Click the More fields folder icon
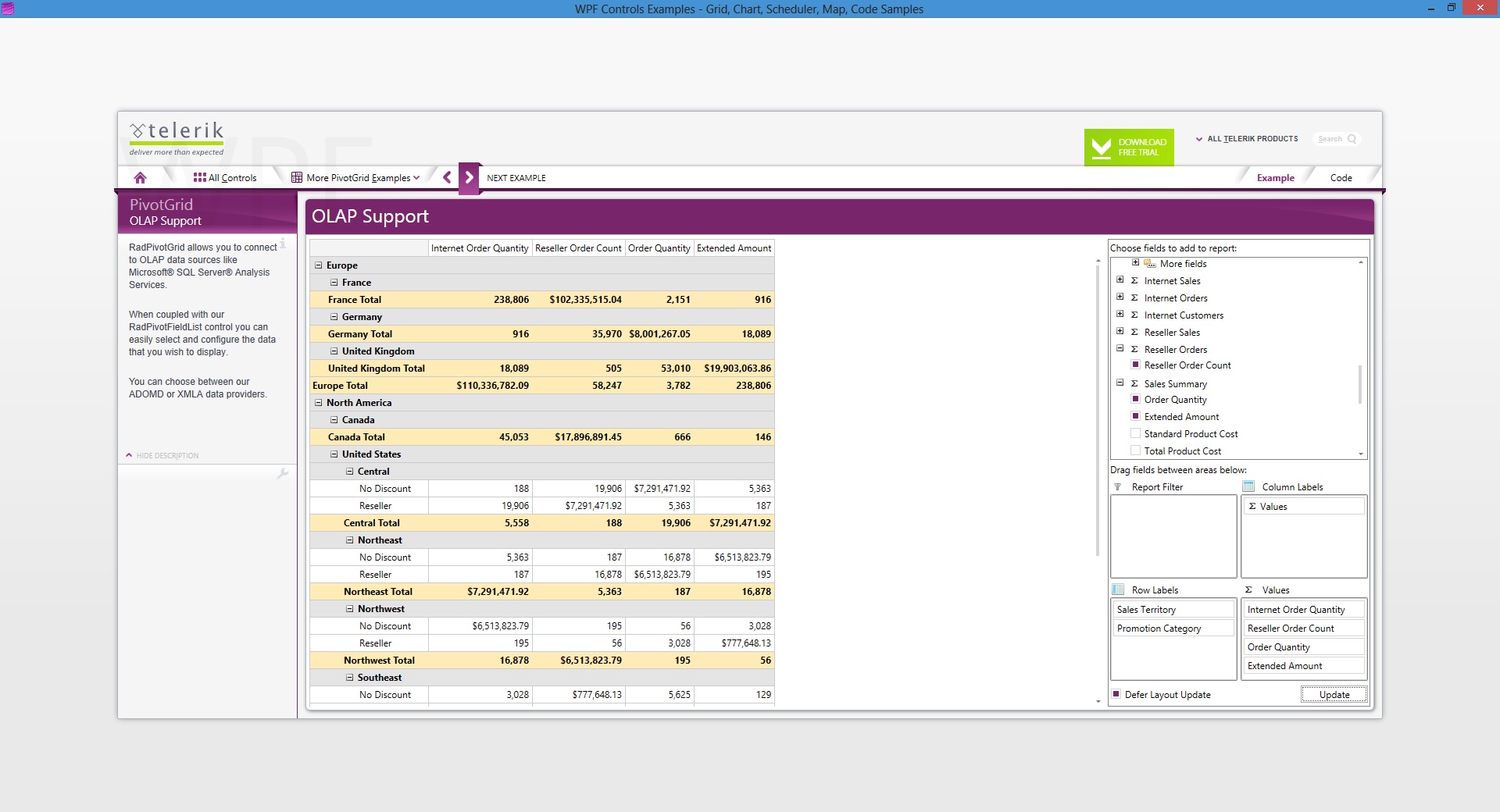The image size is (1500, 812). (x=1149, y=264)
